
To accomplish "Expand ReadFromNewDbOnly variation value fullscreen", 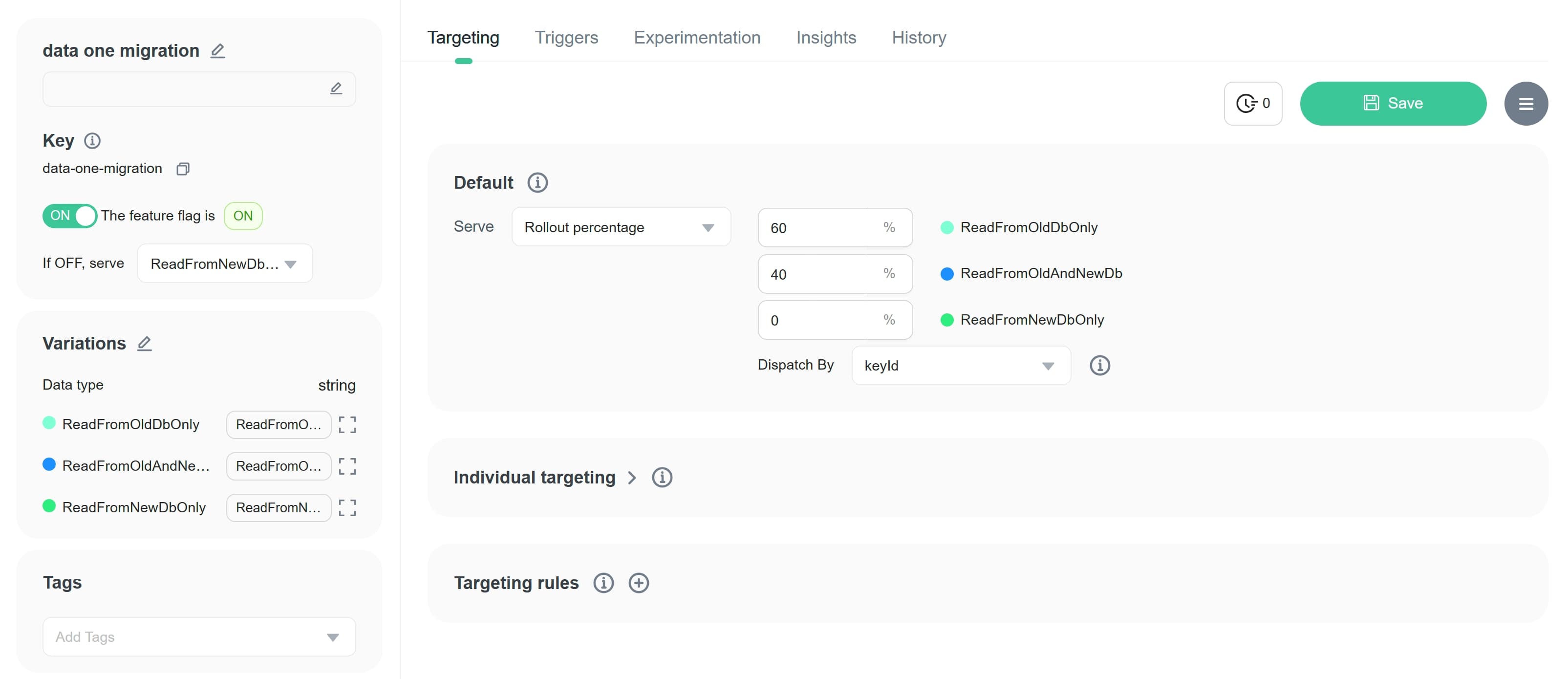I will 347,507.
